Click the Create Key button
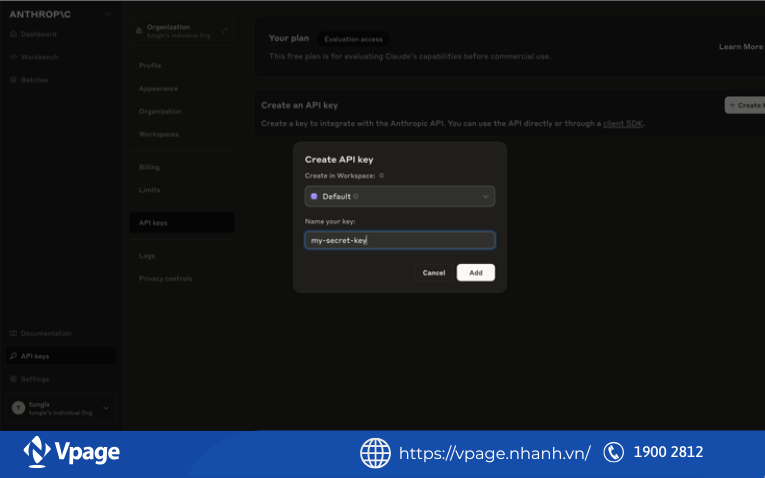Screen dimensions: 765x478 click(745, 105)
